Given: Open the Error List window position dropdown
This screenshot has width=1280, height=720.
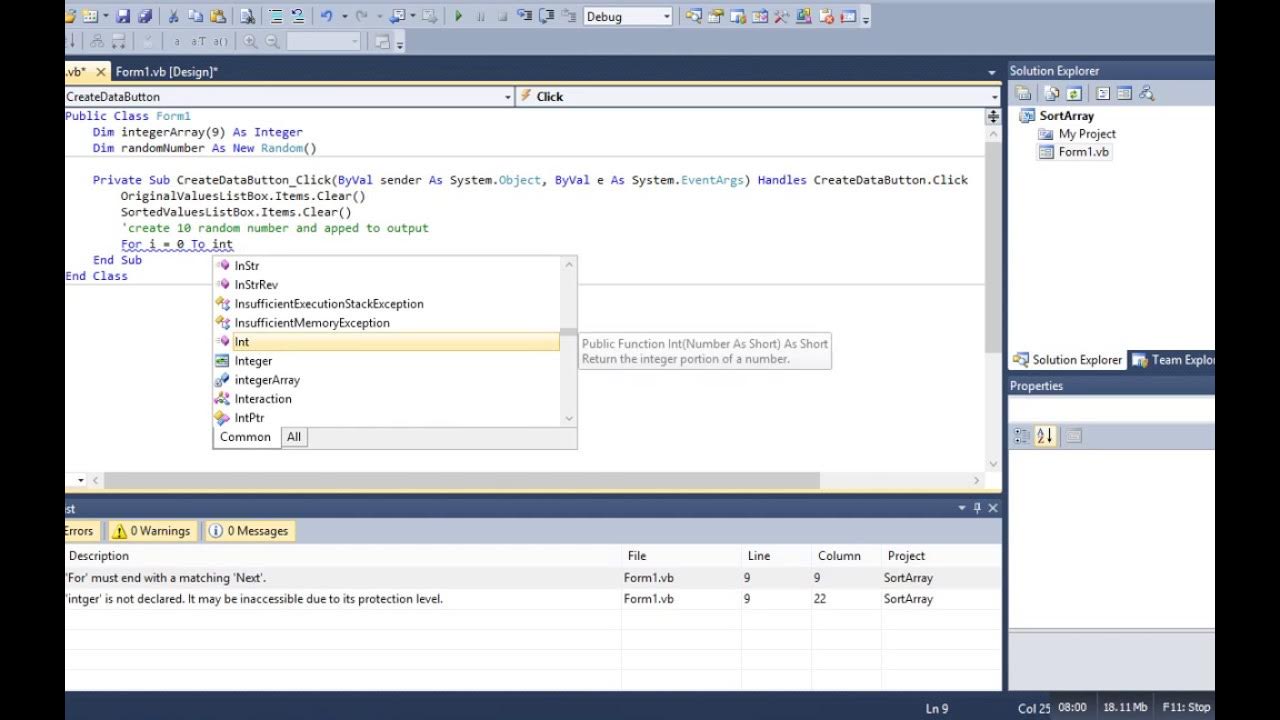Looking at the screenshot, I should pos(962,508).
